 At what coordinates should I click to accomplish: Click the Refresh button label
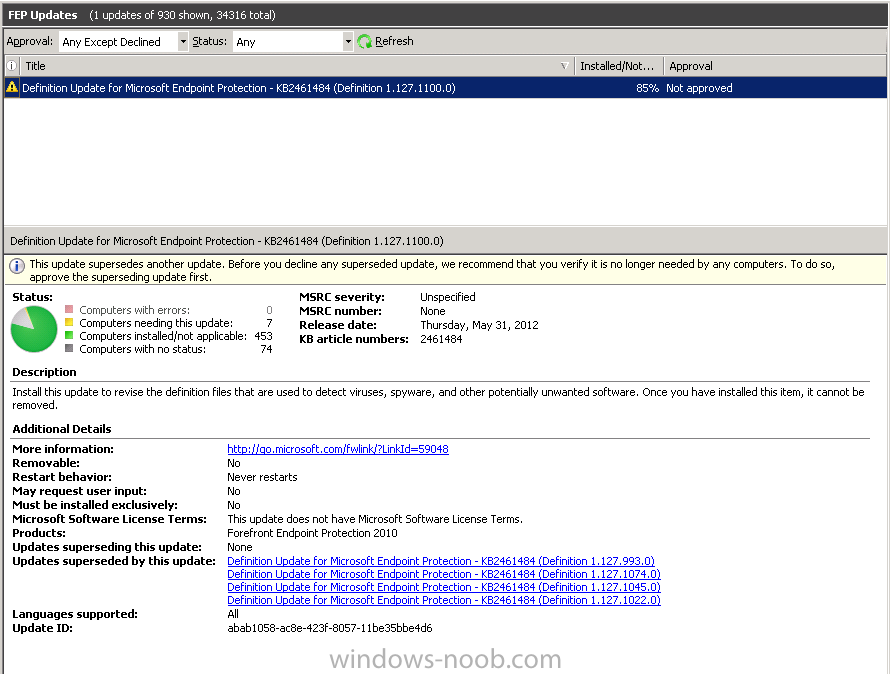click(394, 41)
